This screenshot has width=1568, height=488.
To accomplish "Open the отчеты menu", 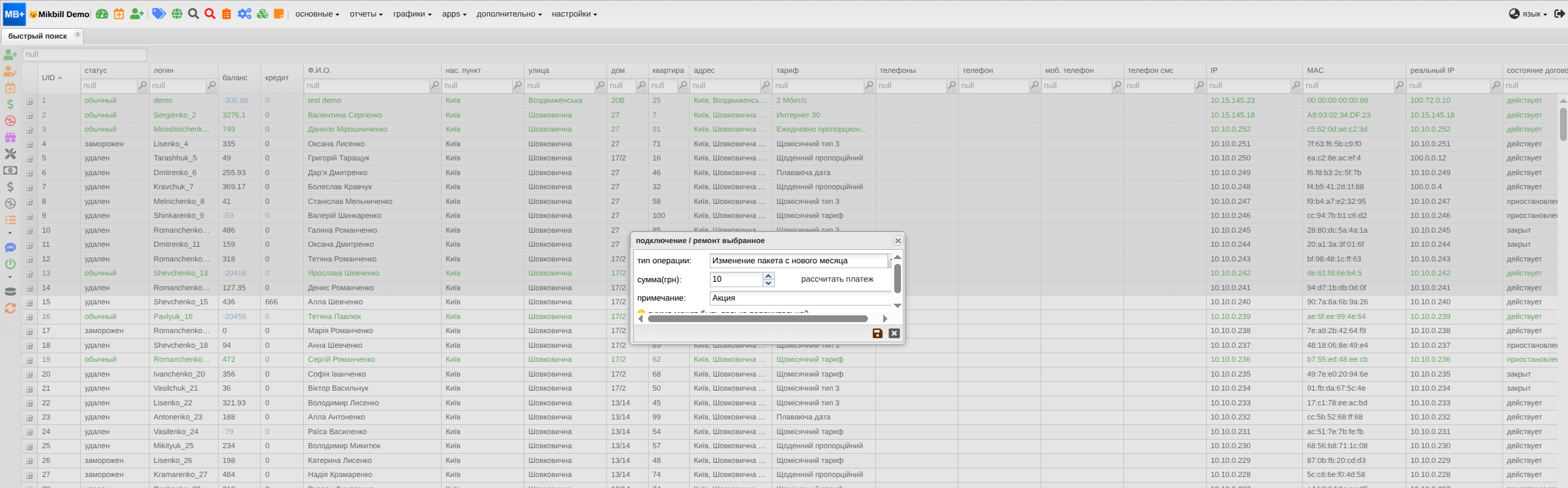I will (366, 14).
